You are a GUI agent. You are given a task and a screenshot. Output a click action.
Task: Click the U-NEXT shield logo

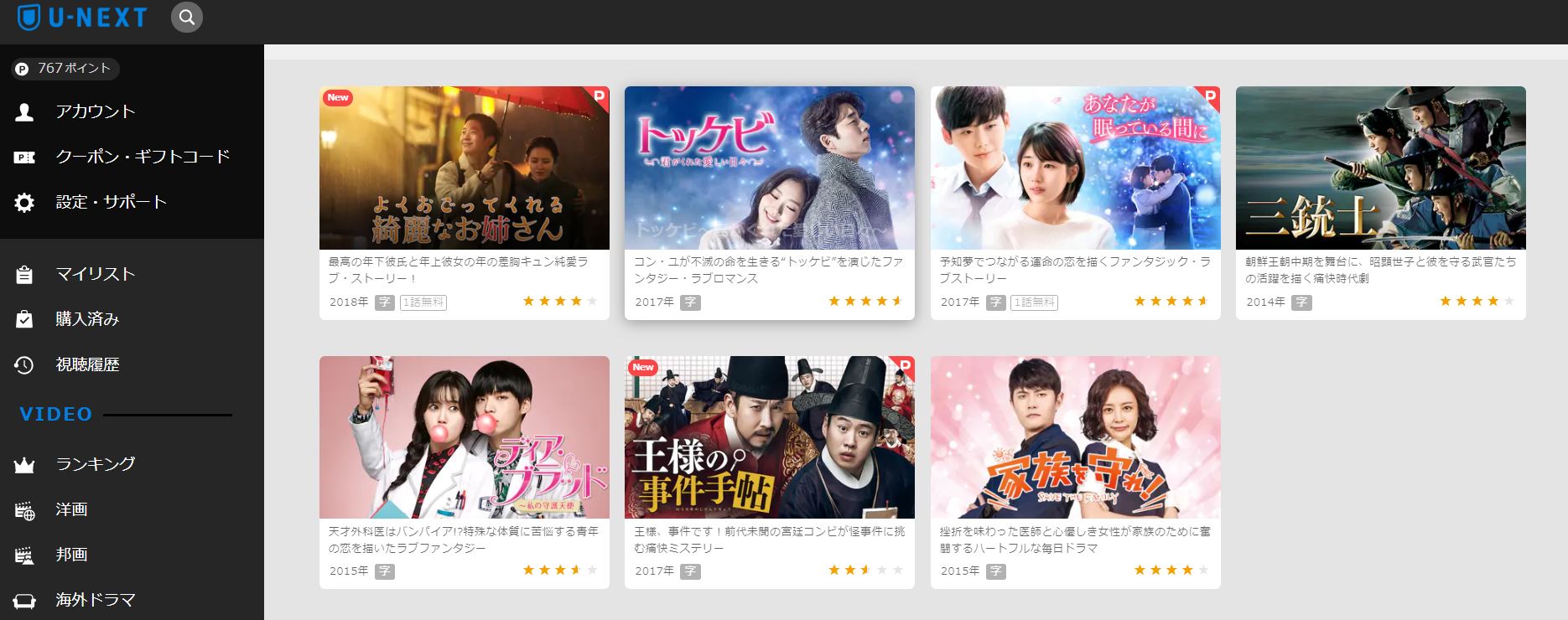coord(29,17)
